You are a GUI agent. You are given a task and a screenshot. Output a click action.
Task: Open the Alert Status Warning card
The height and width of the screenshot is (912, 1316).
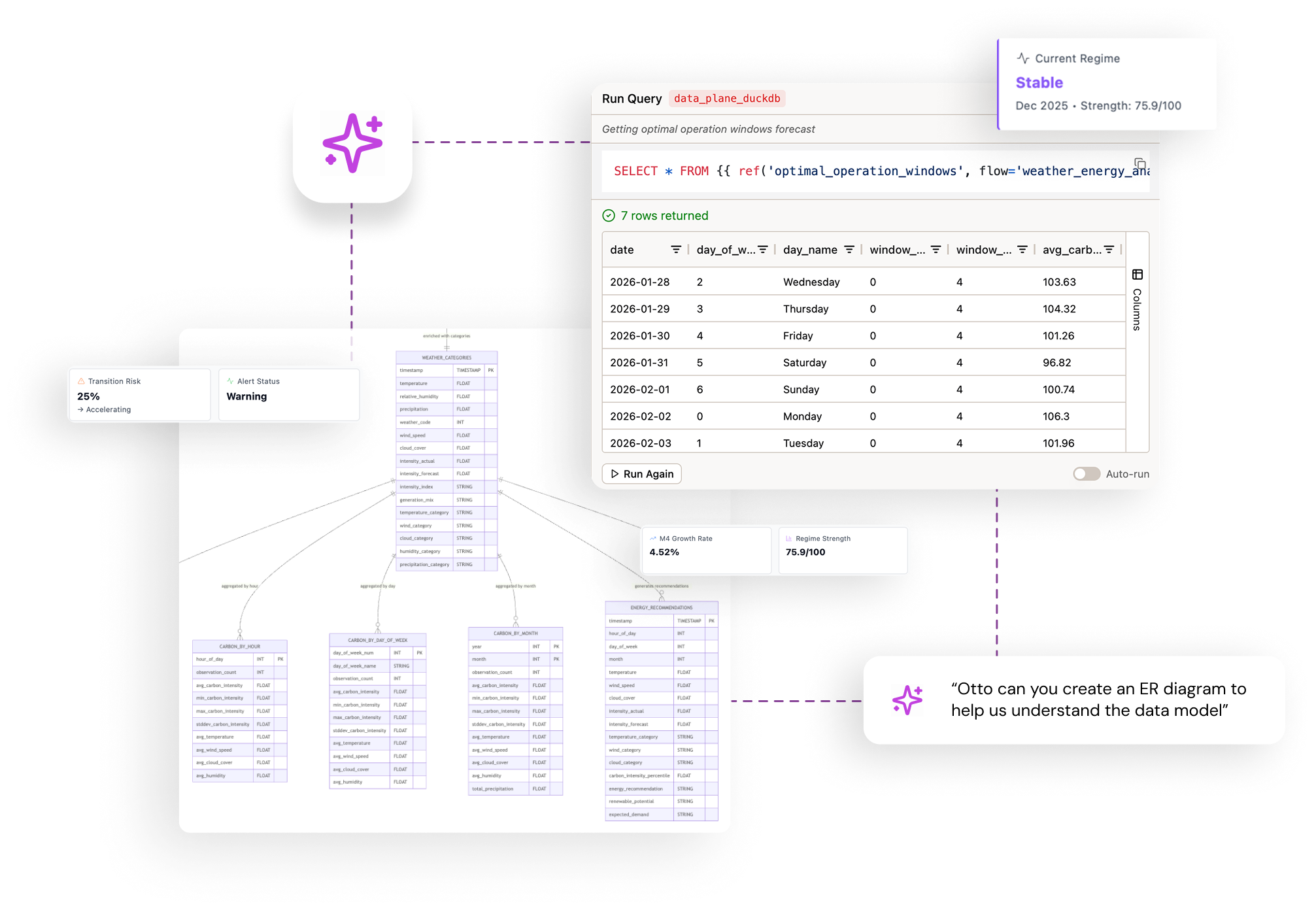tap(288, 395)
